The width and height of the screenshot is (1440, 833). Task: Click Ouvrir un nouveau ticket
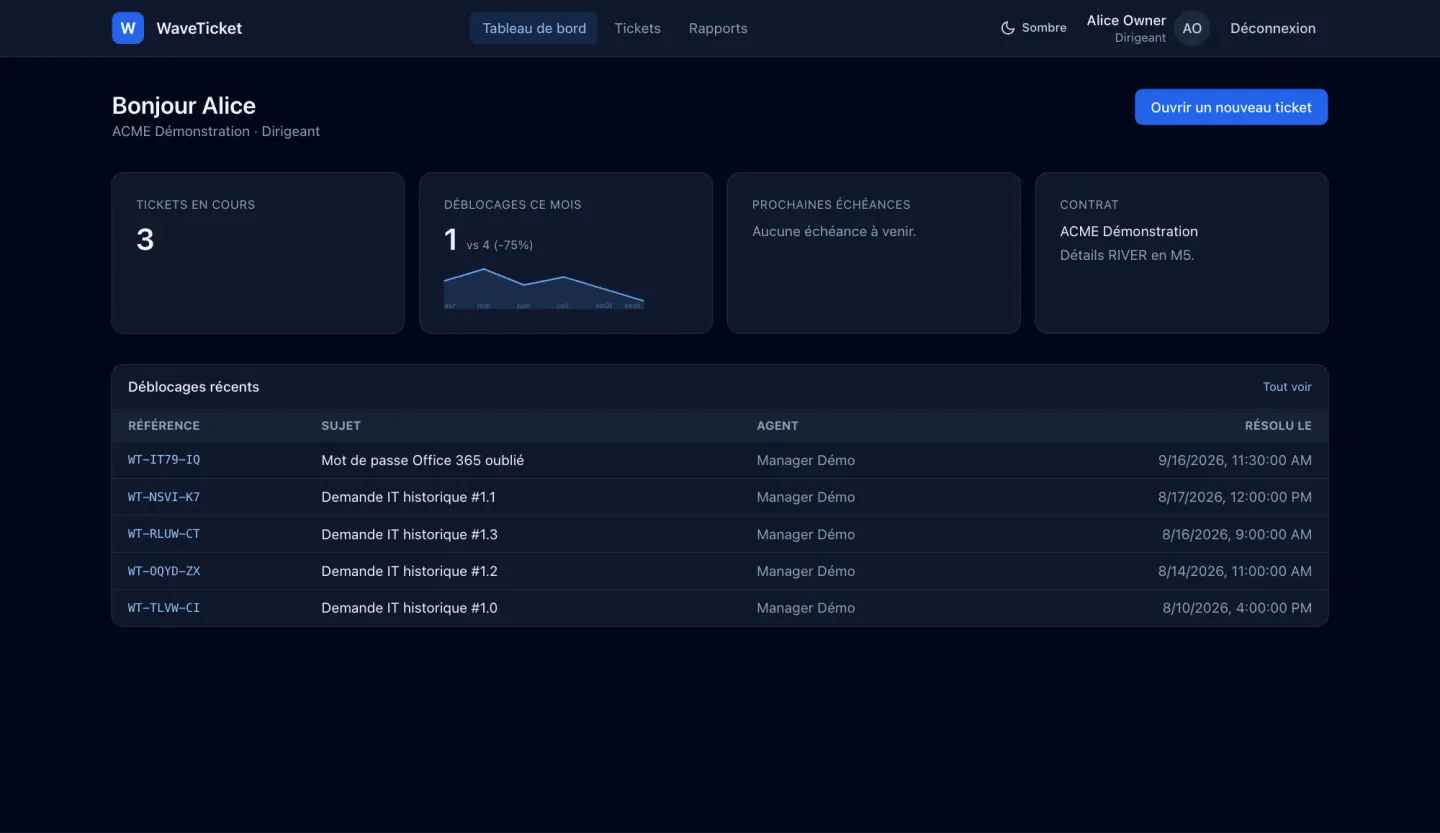[x=1231, y=107]
